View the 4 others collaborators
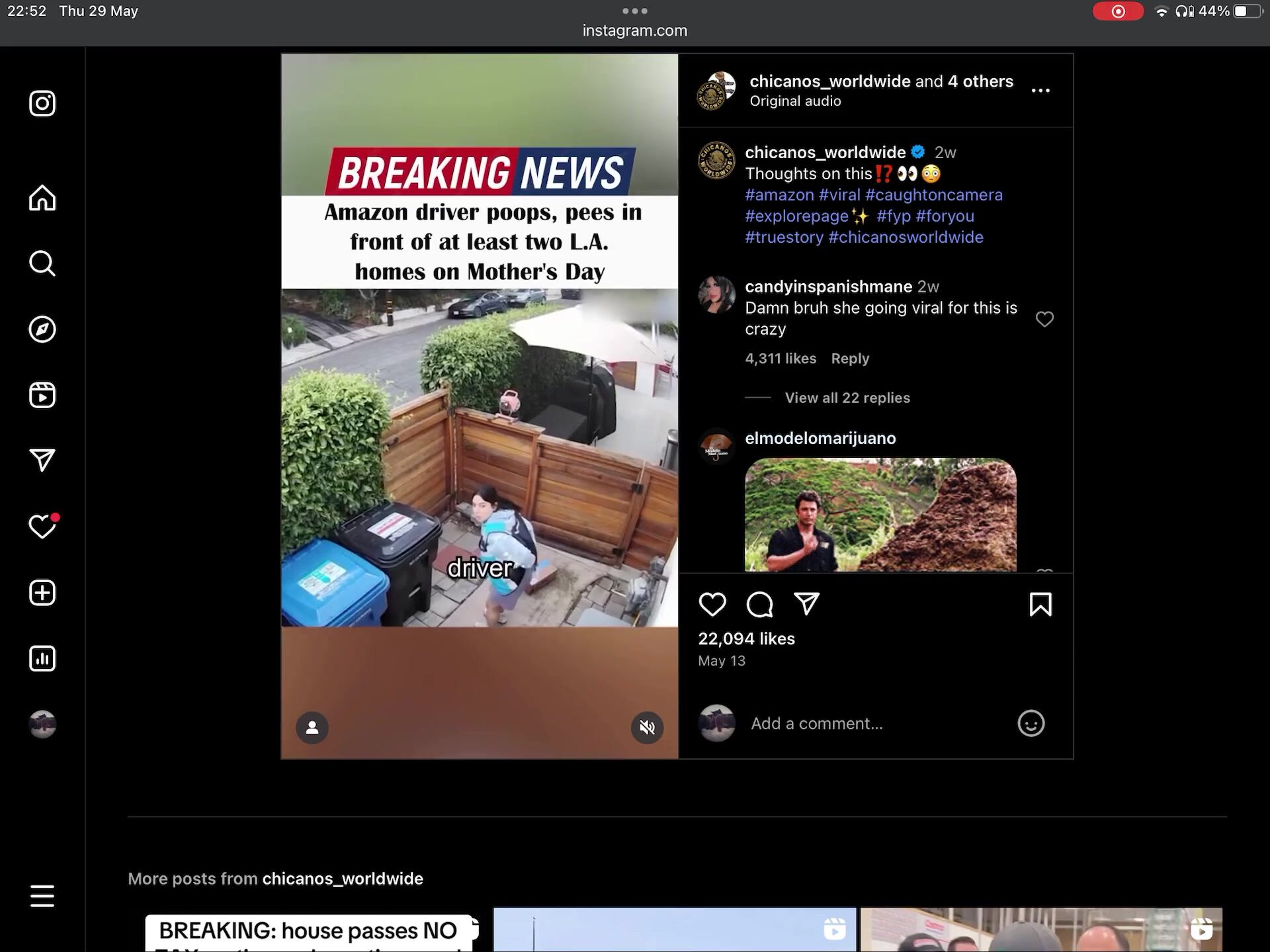Viewport: 1270px width, 952px height. pyautogui.click(x=980, y=81)
